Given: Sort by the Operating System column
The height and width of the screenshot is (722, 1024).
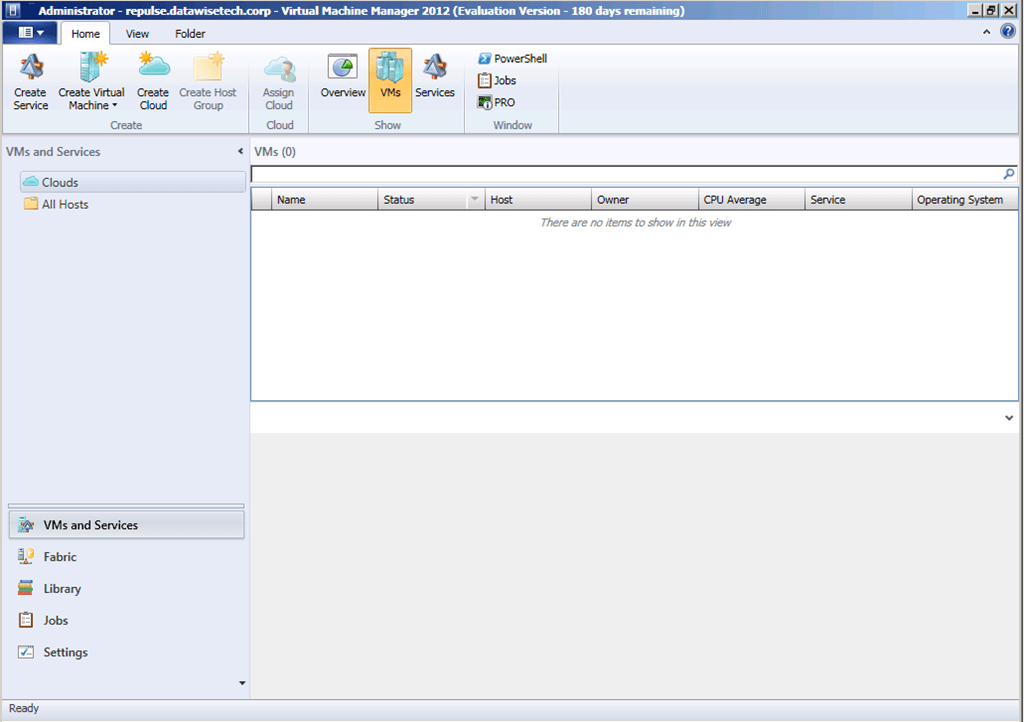Looking at the screenshot, I should (x=965, y=200).
